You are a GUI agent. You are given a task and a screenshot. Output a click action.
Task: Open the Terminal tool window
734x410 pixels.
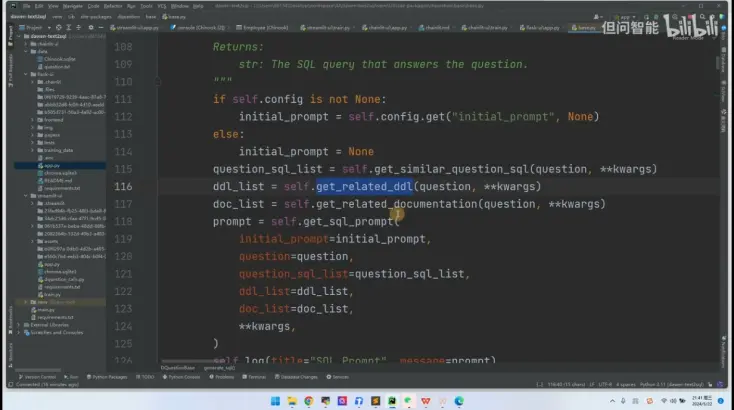[254, 377]
